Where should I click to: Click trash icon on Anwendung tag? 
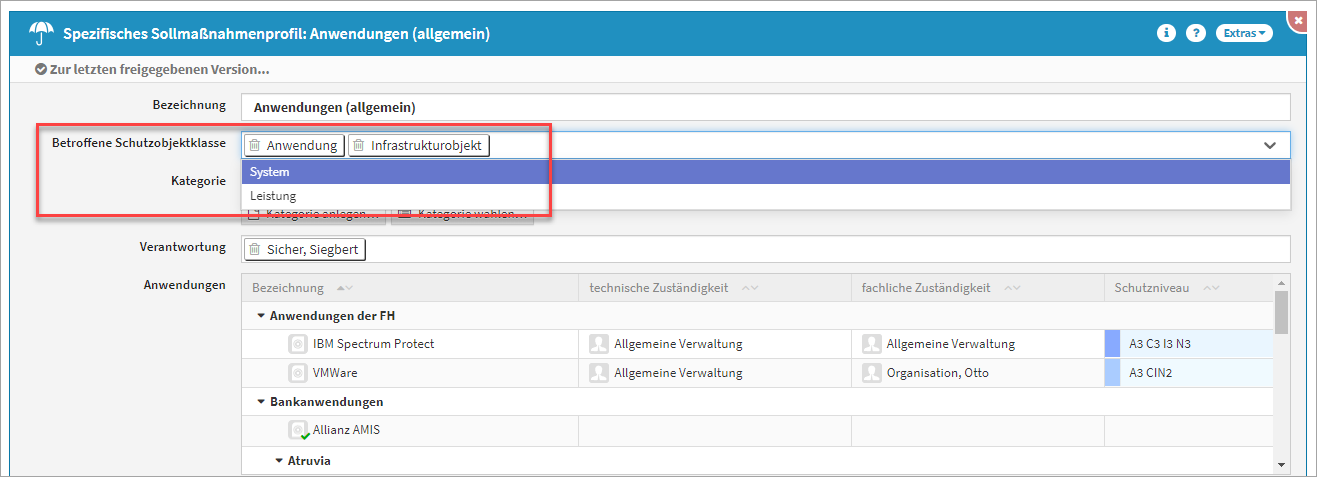coord(255,145)
